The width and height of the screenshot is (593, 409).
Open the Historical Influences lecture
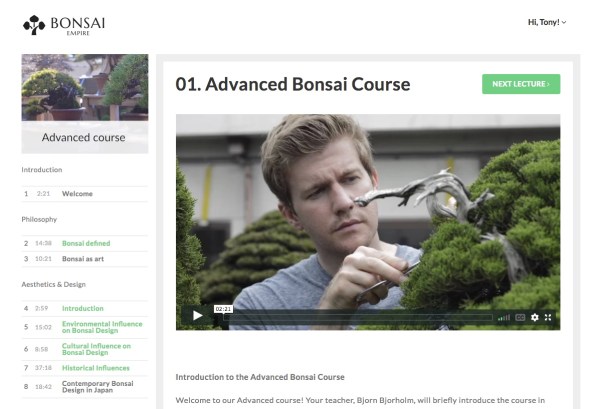click(85, 368)
